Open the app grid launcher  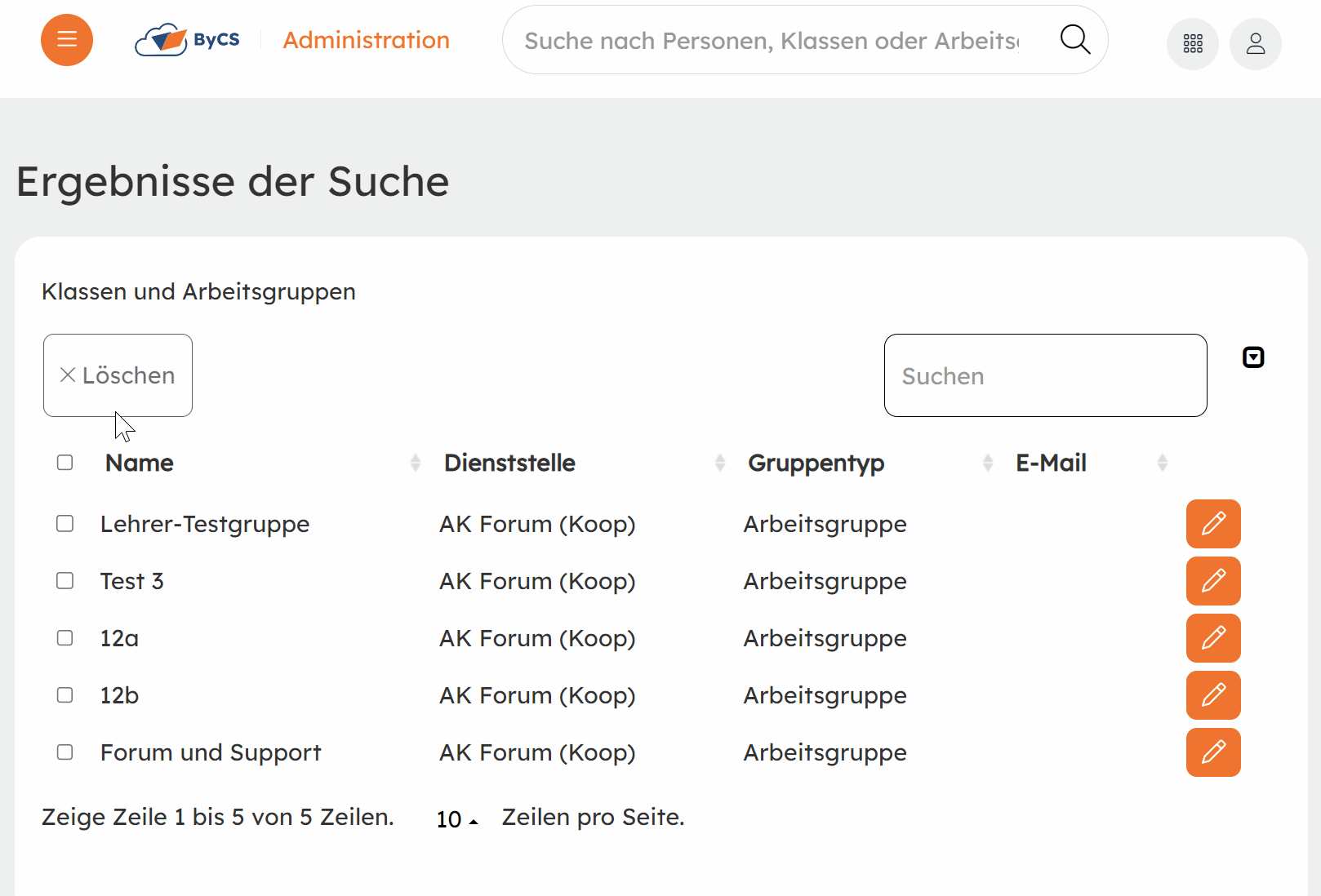tap(1193, 43)
